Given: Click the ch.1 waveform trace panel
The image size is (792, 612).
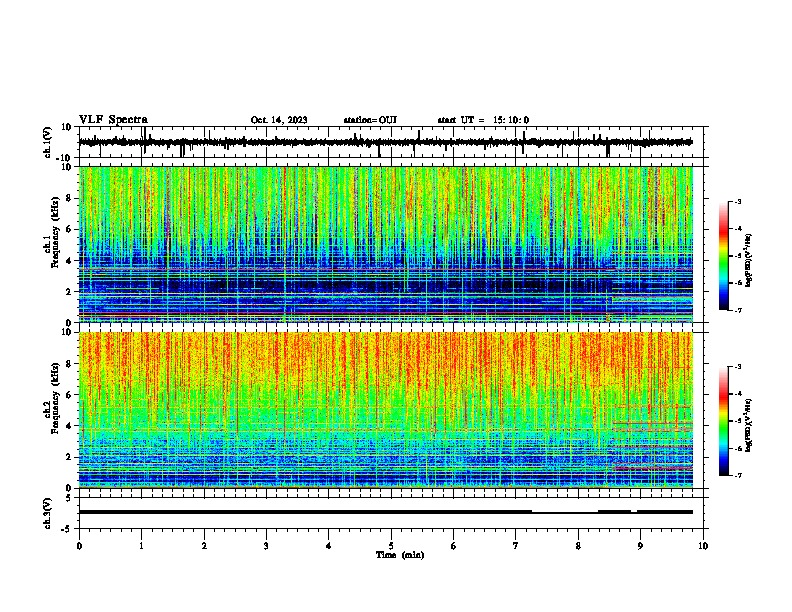Looking at the screenshot, I should tap(393, 142).
